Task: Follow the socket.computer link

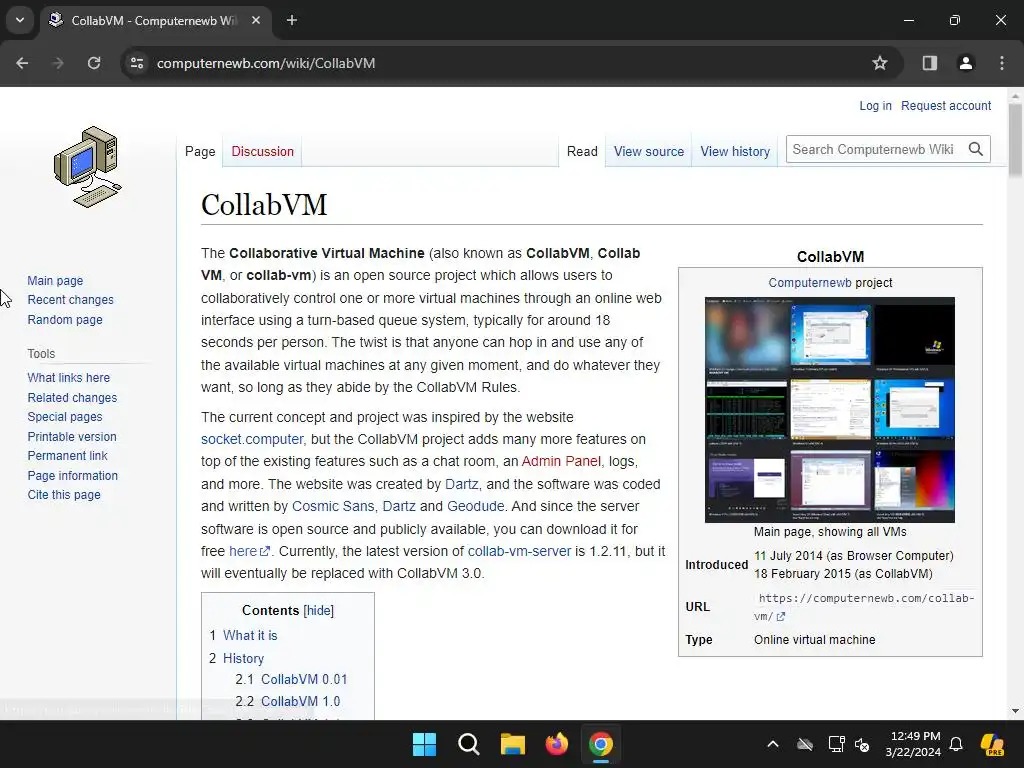Action: click(x=252, y=440)
